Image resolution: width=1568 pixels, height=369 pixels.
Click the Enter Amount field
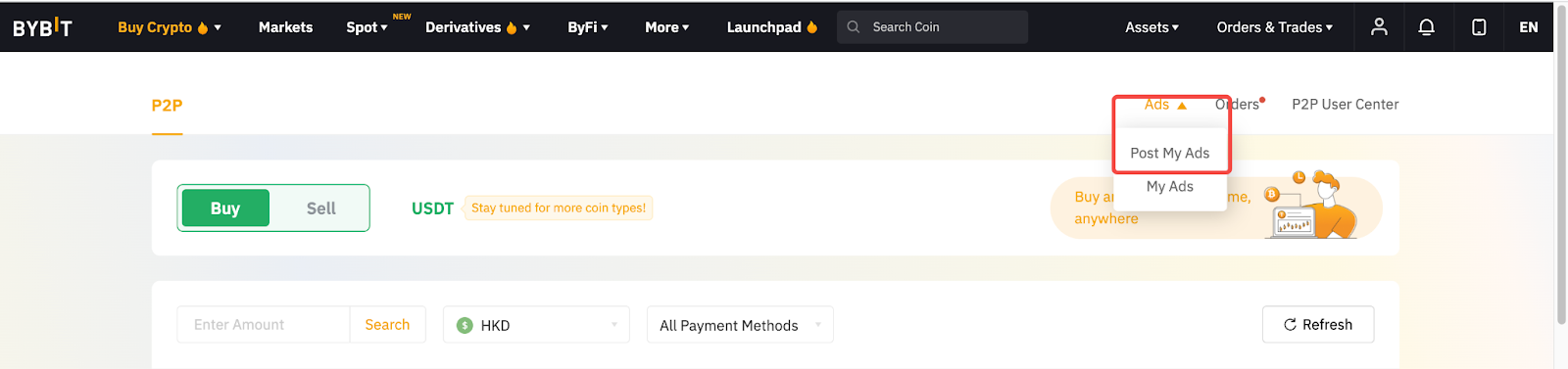tap(264, 325)
